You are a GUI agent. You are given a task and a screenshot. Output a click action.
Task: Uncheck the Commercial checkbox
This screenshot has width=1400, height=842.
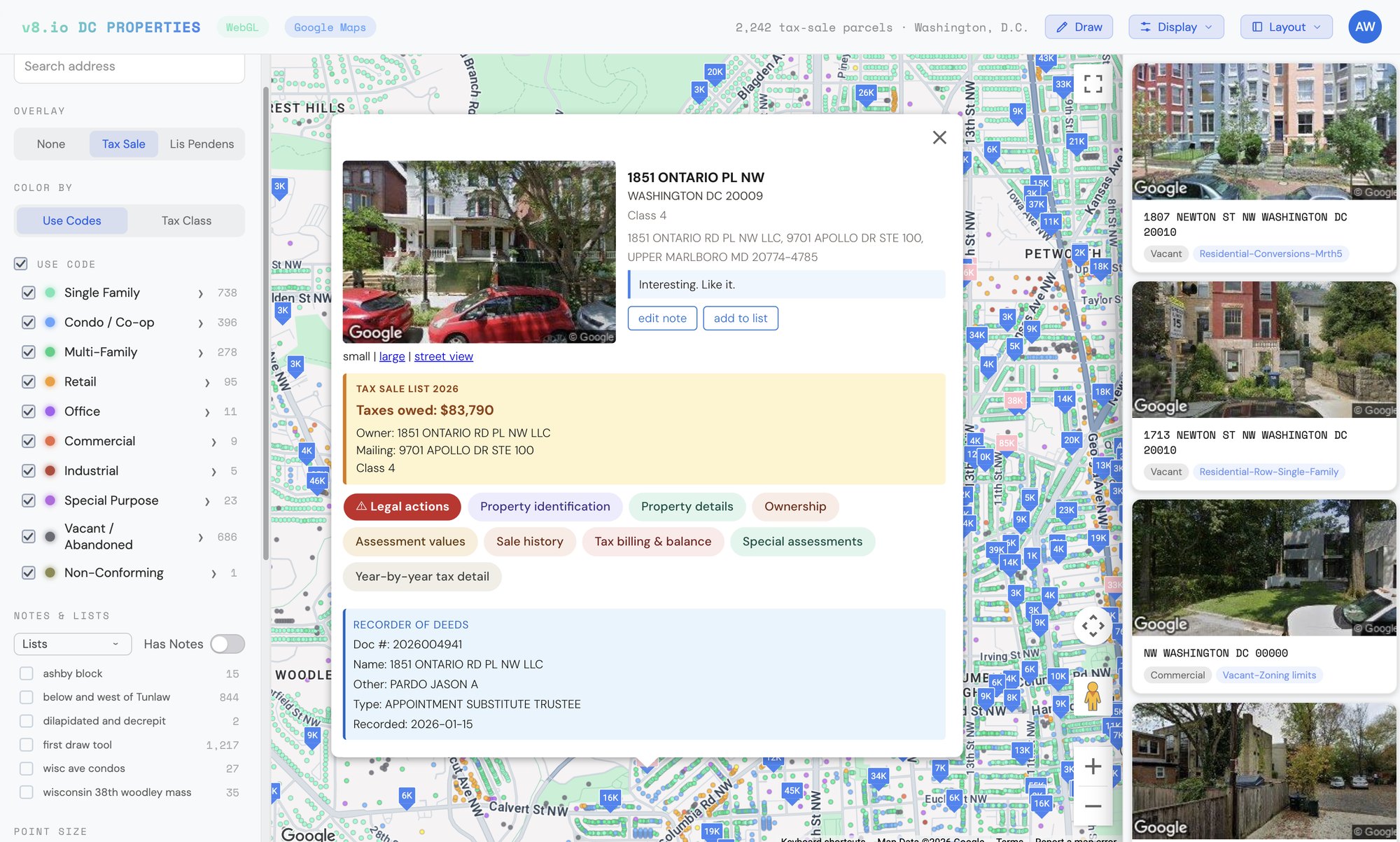tap(29, 442)
